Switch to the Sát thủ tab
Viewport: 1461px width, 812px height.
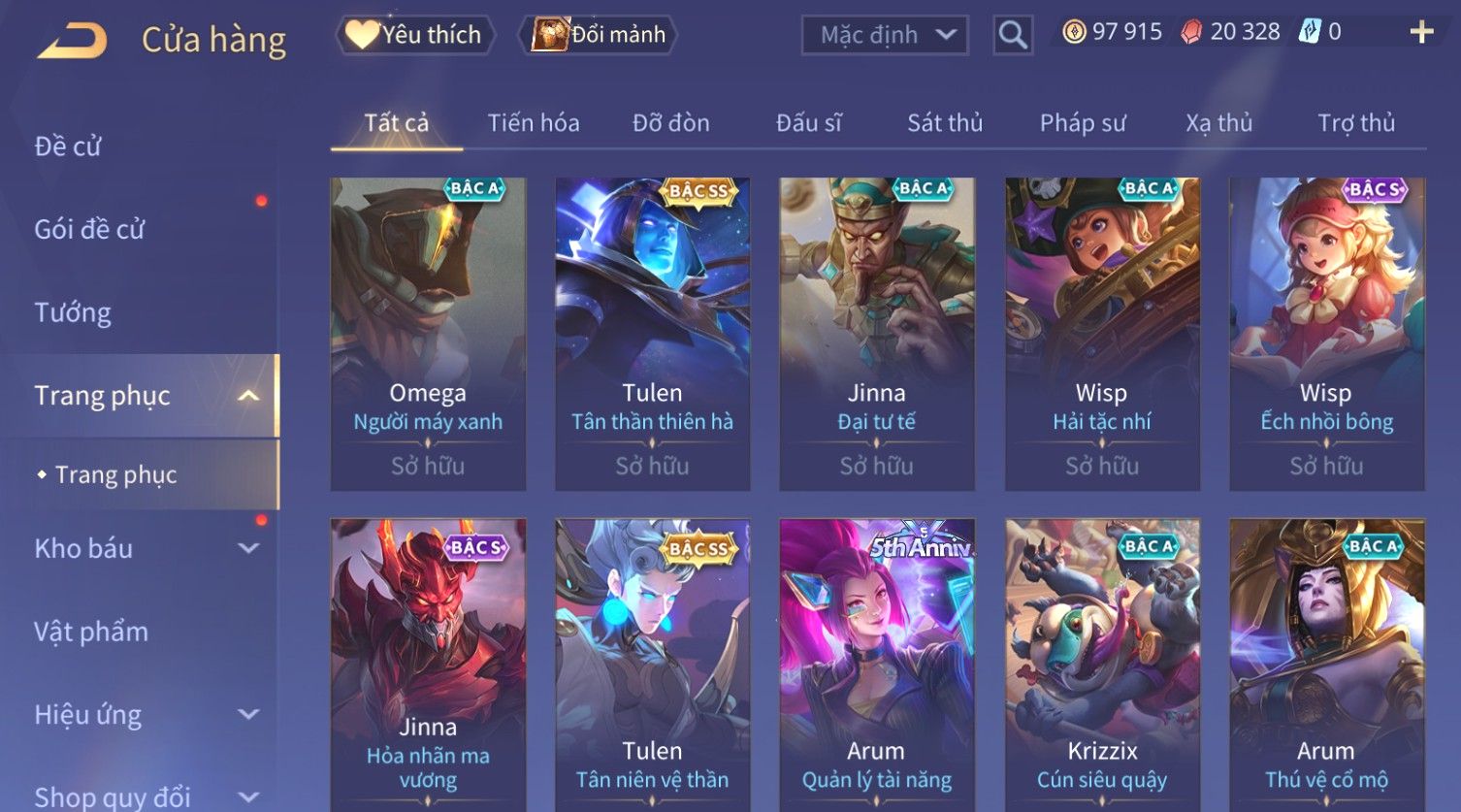pos(945,123)
